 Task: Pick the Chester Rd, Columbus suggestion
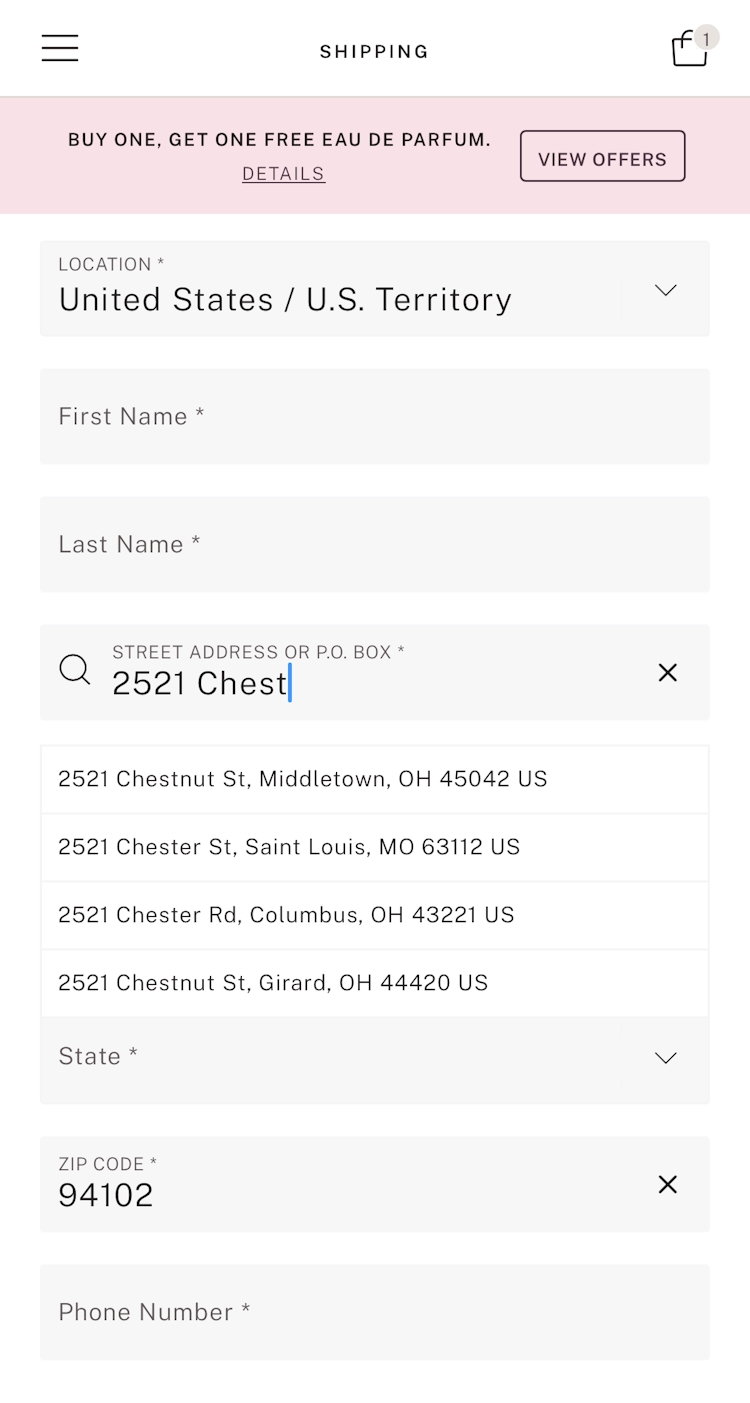287,915
